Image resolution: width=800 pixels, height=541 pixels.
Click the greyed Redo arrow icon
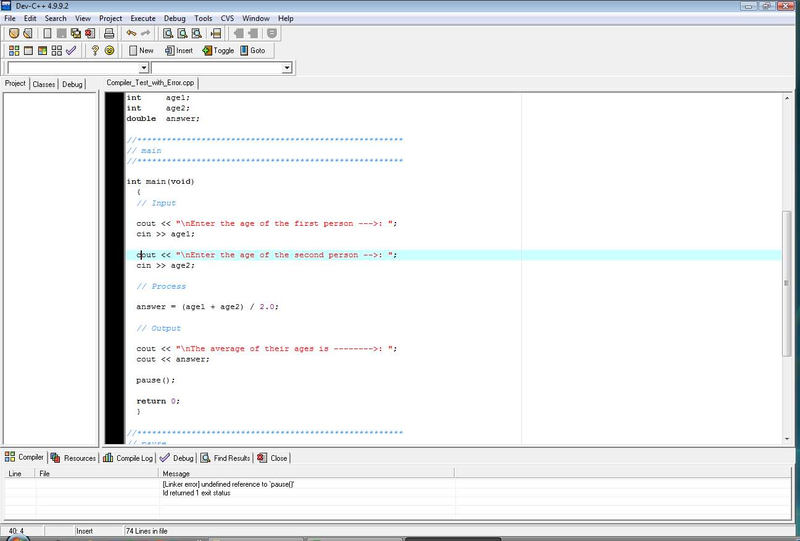[x=145, y=34]
